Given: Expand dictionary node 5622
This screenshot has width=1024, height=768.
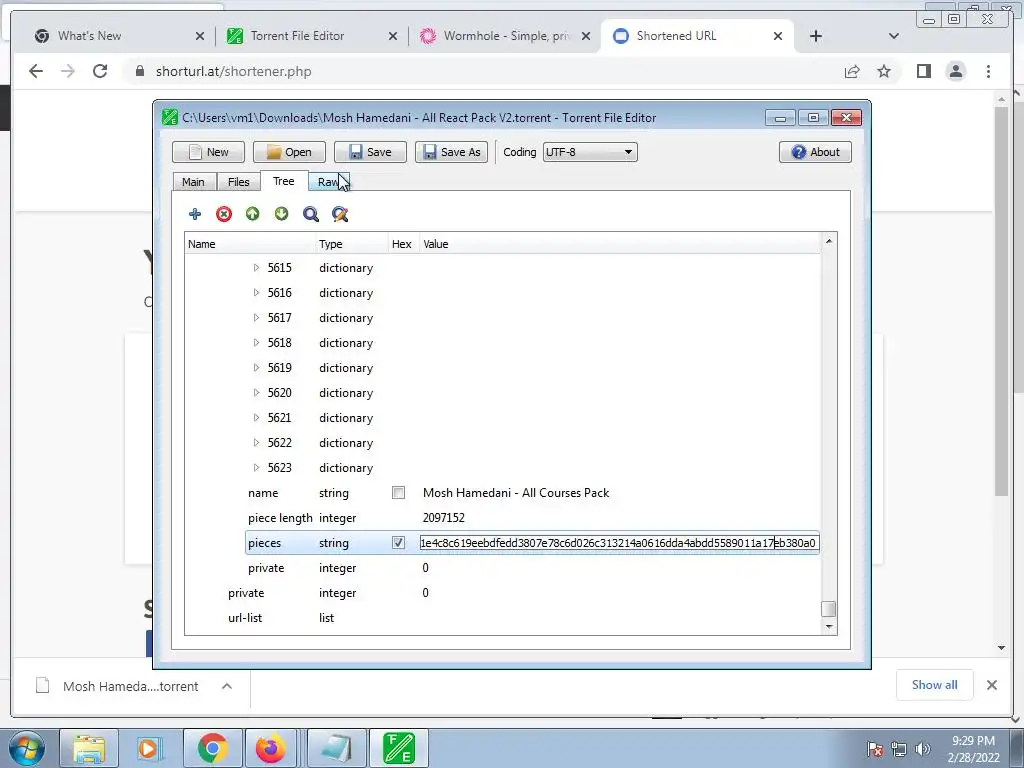Looking at the screenshot, I should (256, 443).
